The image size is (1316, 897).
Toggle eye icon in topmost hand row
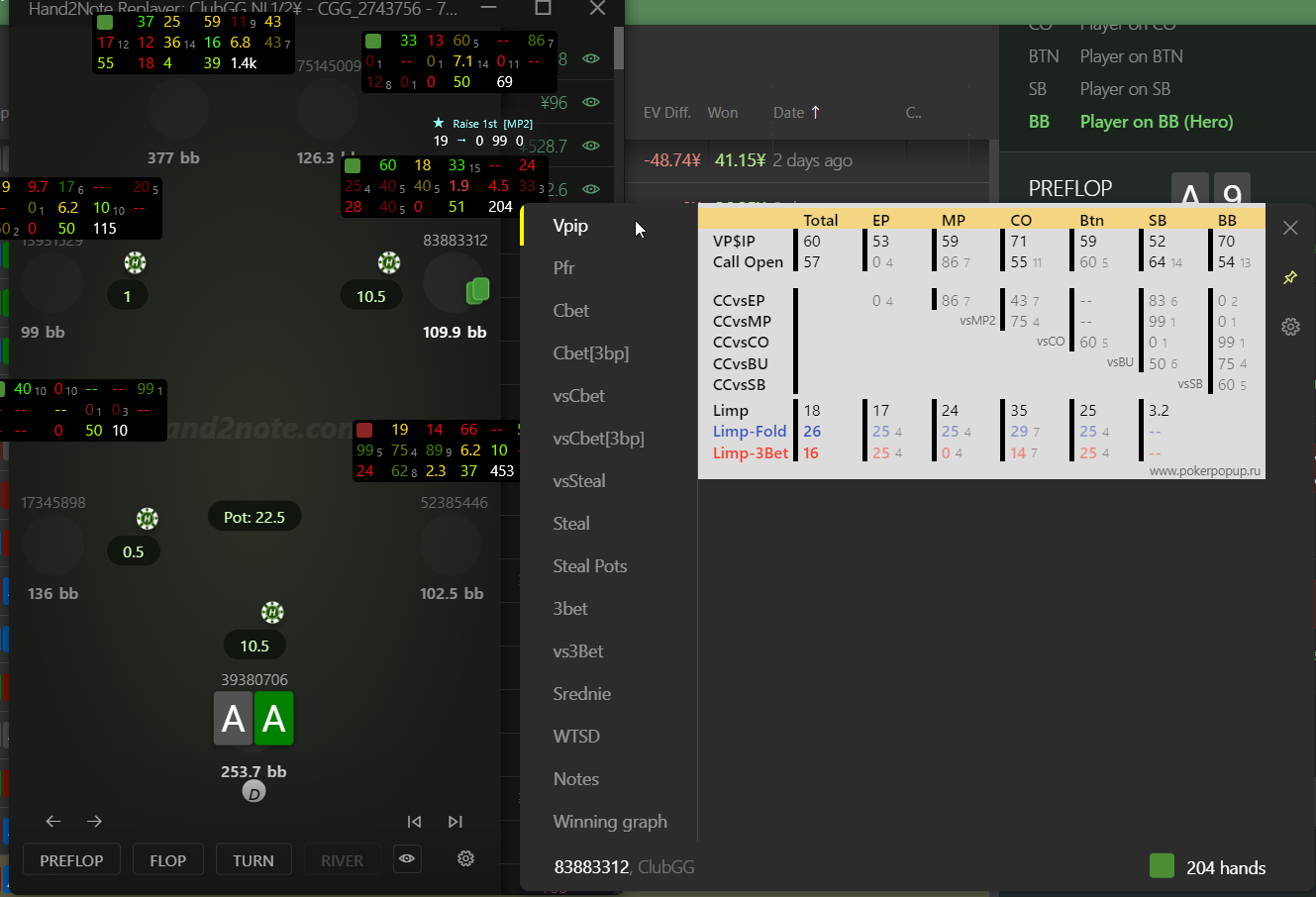pyautogui.click(x=591, y=58)
